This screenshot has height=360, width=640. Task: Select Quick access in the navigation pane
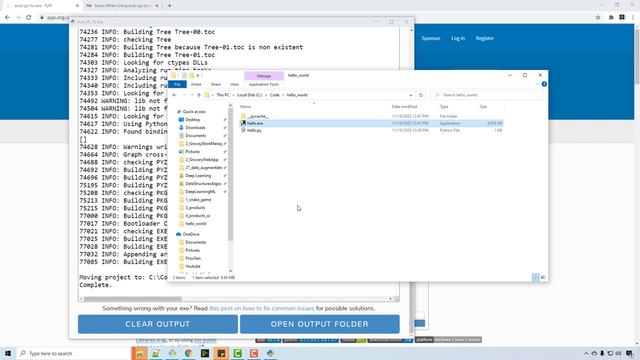pyautogui.click(x=194, y=112)
